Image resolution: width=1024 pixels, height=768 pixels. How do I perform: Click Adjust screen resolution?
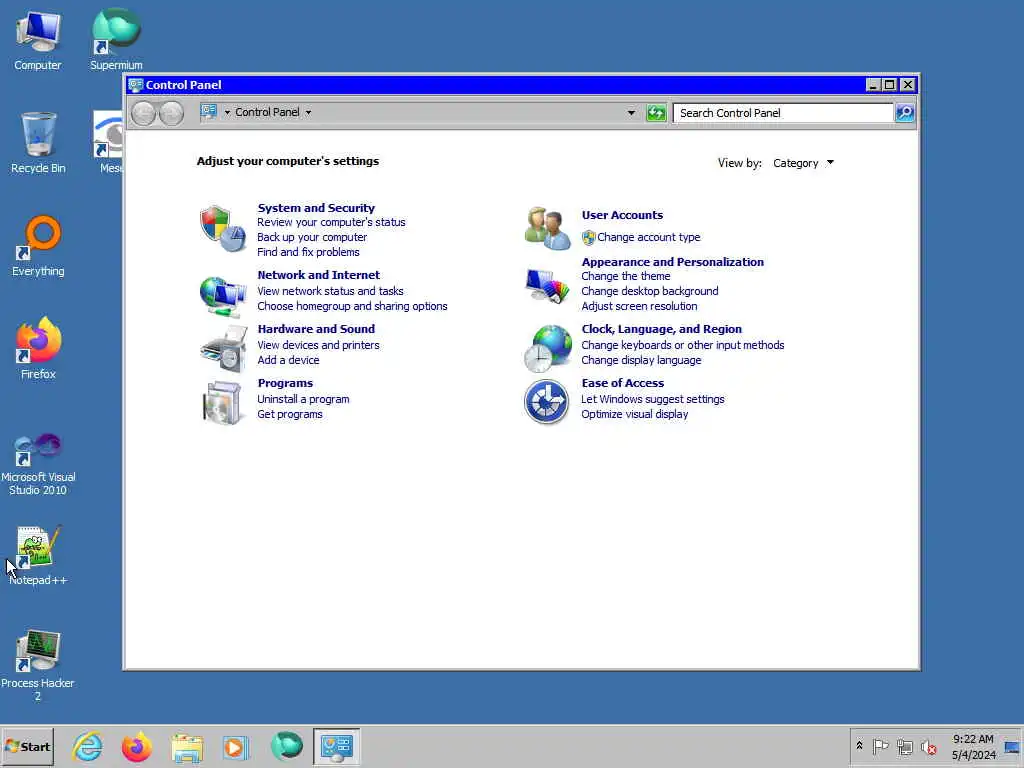coord(639,306)
